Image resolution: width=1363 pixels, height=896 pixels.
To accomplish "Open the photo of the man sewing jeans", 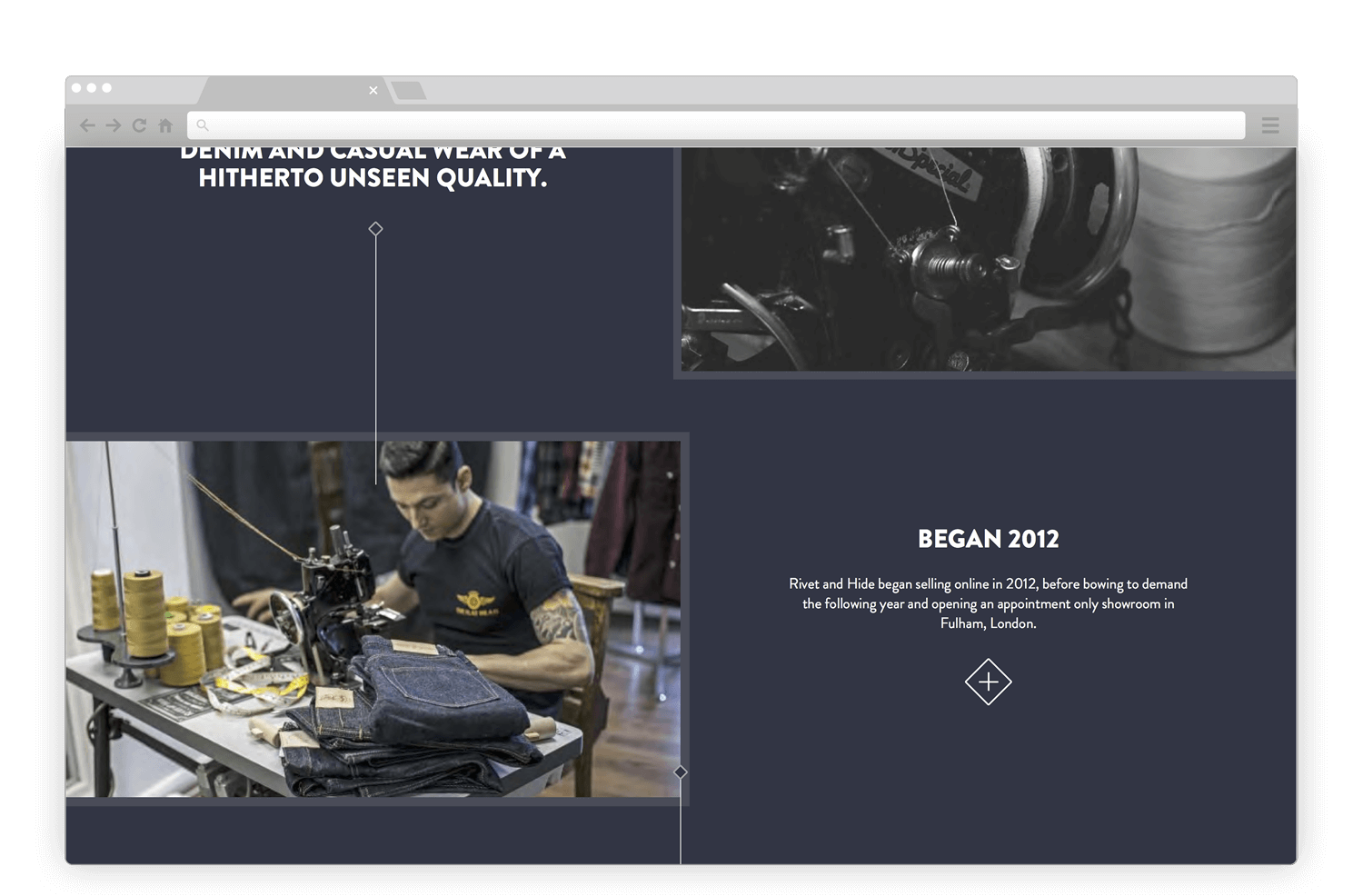I will click(373, 620).
